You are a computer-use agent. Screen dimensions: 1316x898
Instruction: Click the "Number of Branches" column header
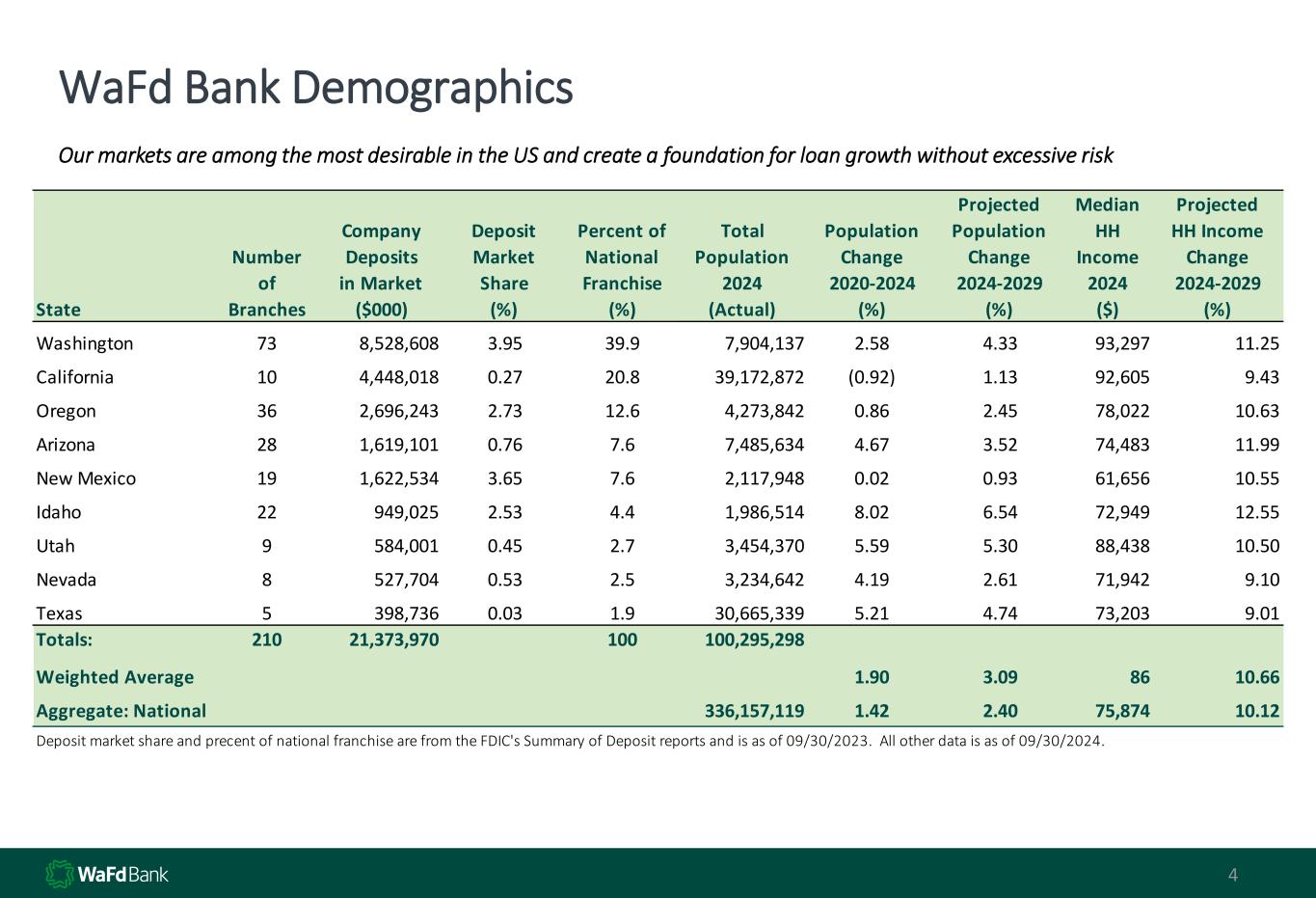(267, 284)
